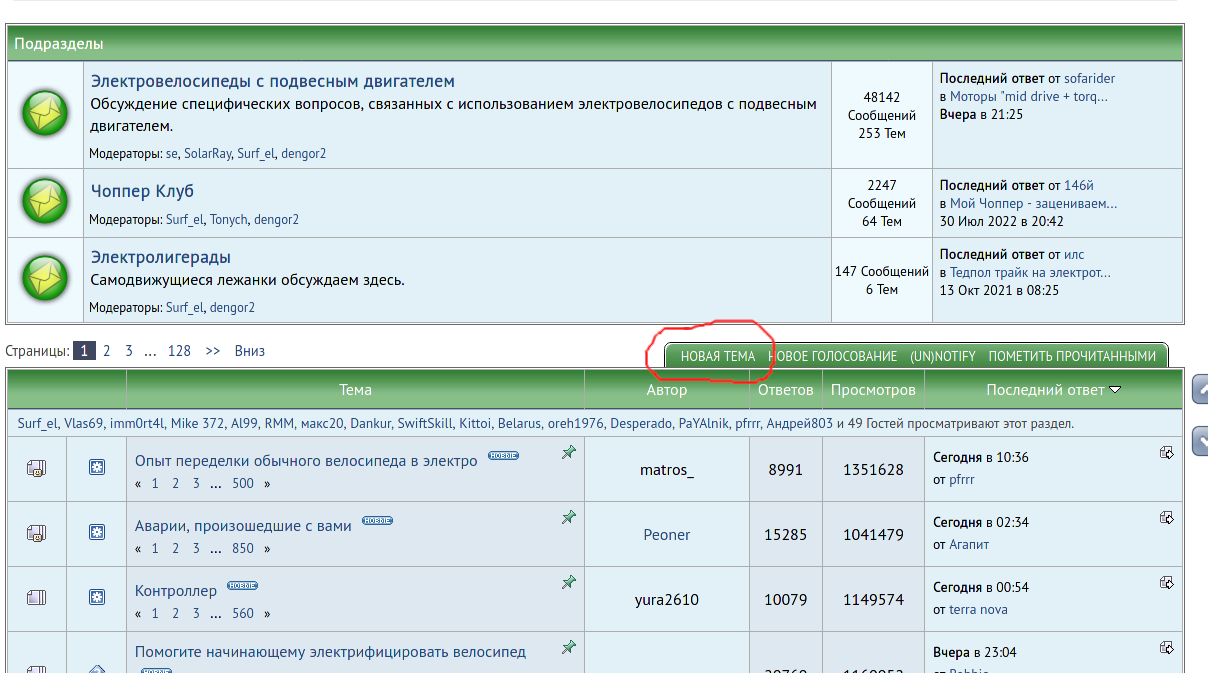1208x673 pixels.
Task: Go to page 128 in top pagination
Action: pyautogui.click(x=179, y=351)
